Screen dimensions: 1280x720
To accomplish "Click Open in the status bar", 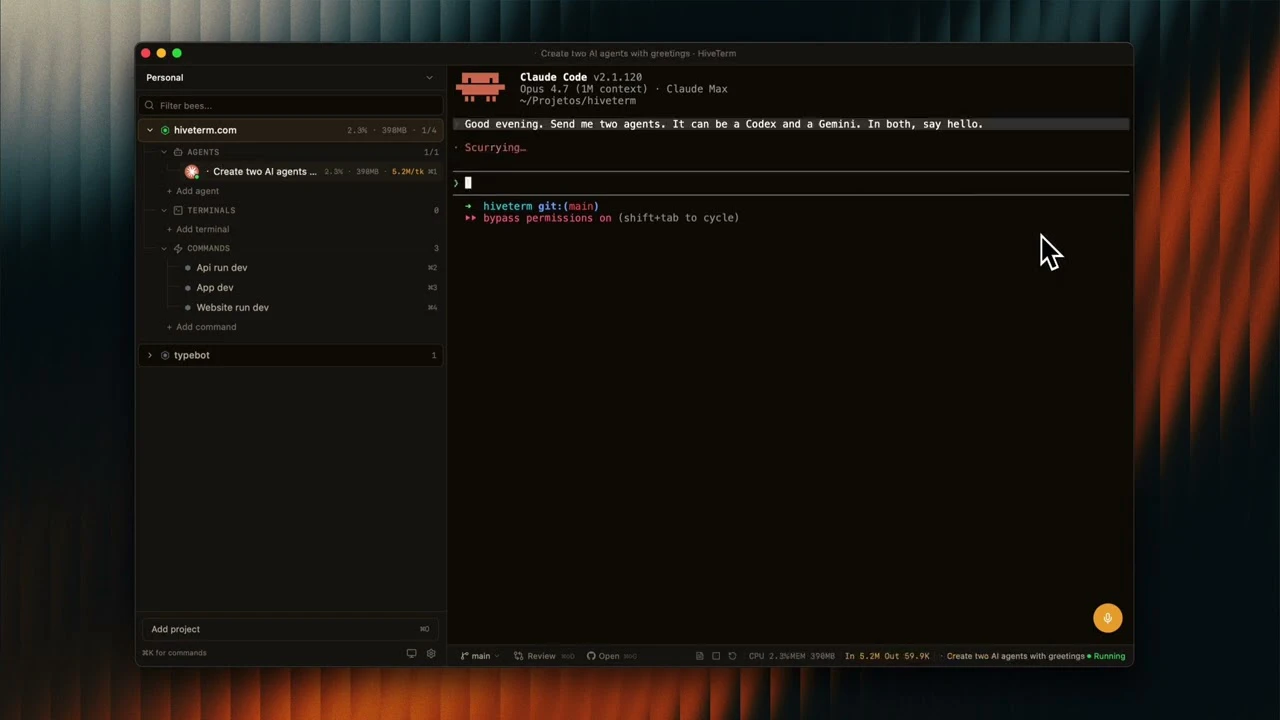I will [609, 656].
